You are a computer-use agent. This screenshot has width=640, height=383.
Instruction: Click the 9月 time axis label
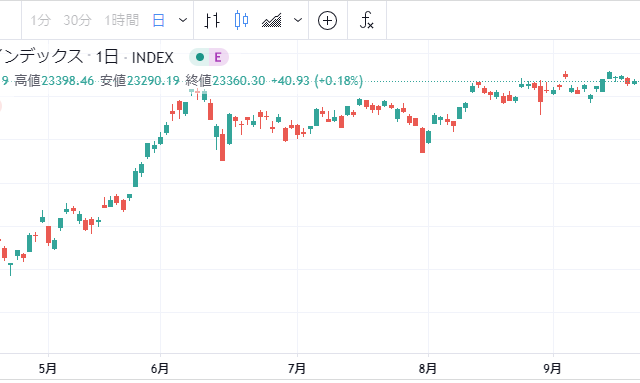[552, 369]
